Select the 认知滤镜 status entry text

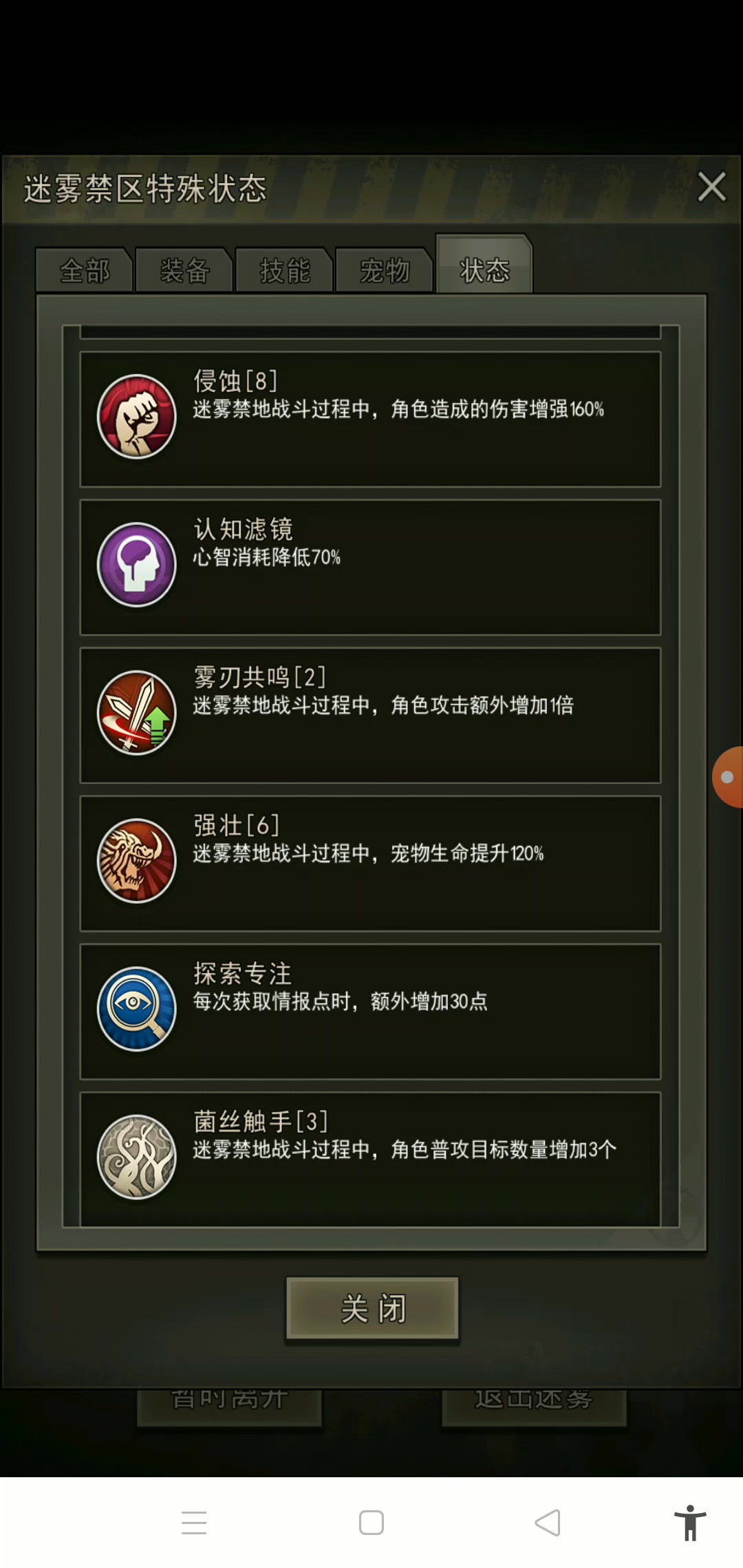pos(244,530)
